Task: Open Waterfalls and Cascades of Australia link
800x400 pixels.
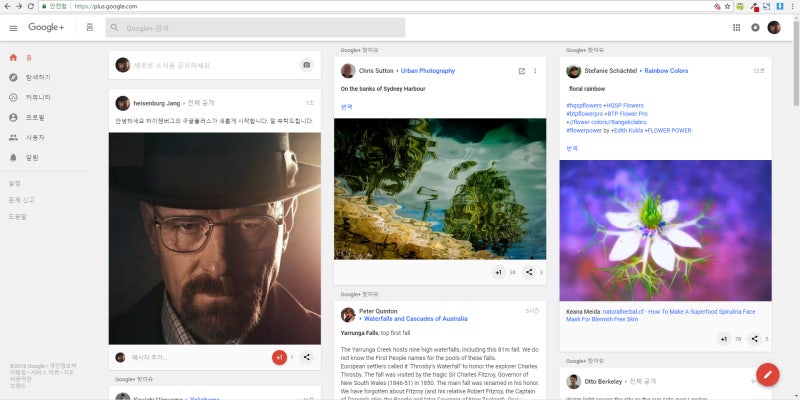Action: [x=415, y=319]
